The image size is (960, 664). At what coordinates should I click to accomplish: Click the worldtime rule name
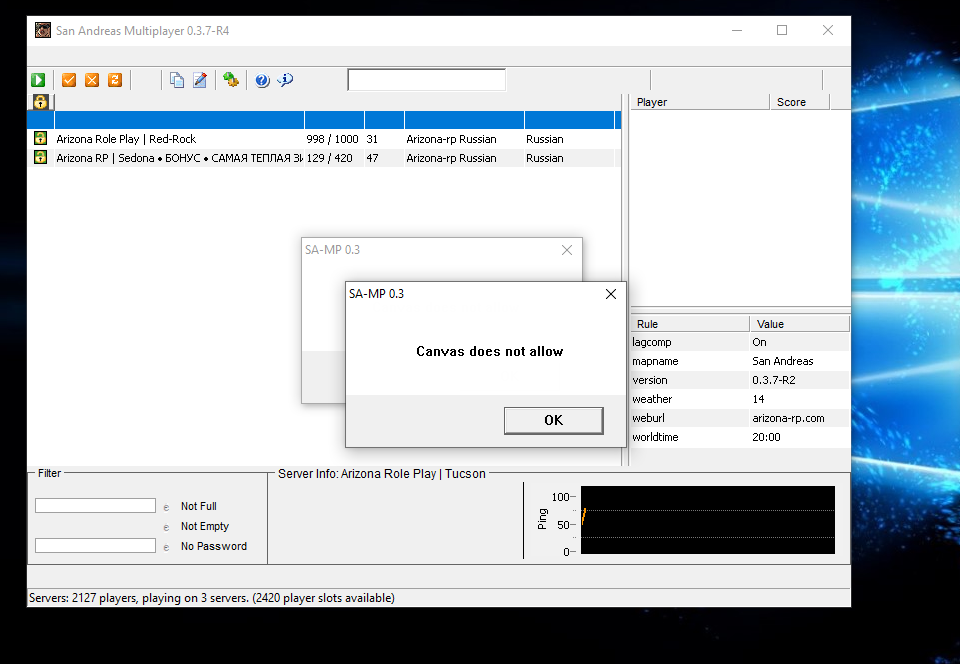pyautogui.click(x=655, y=437)
